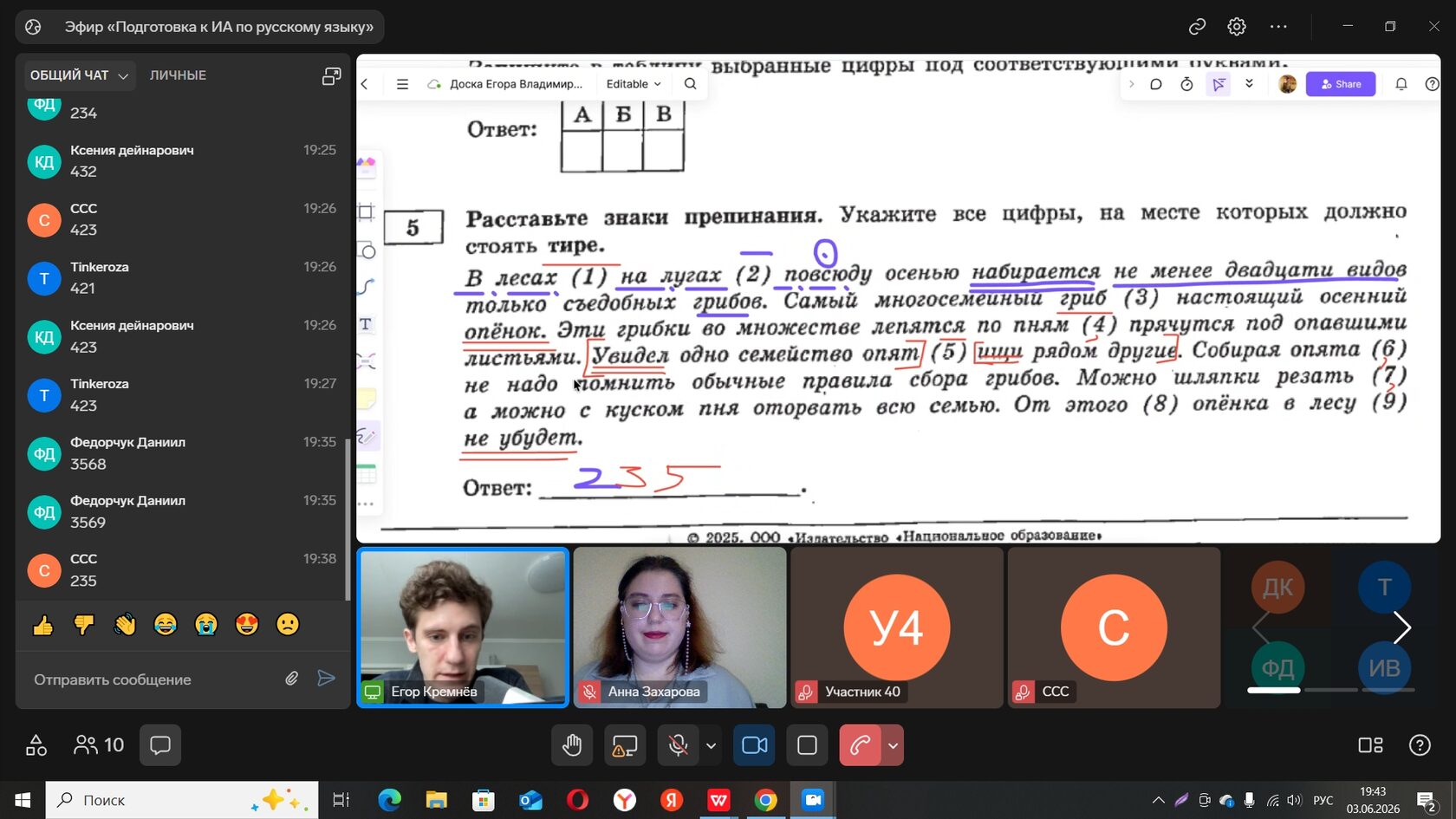Unmute the microphone
Screen dimensions: 1456x819
(679, 745)
